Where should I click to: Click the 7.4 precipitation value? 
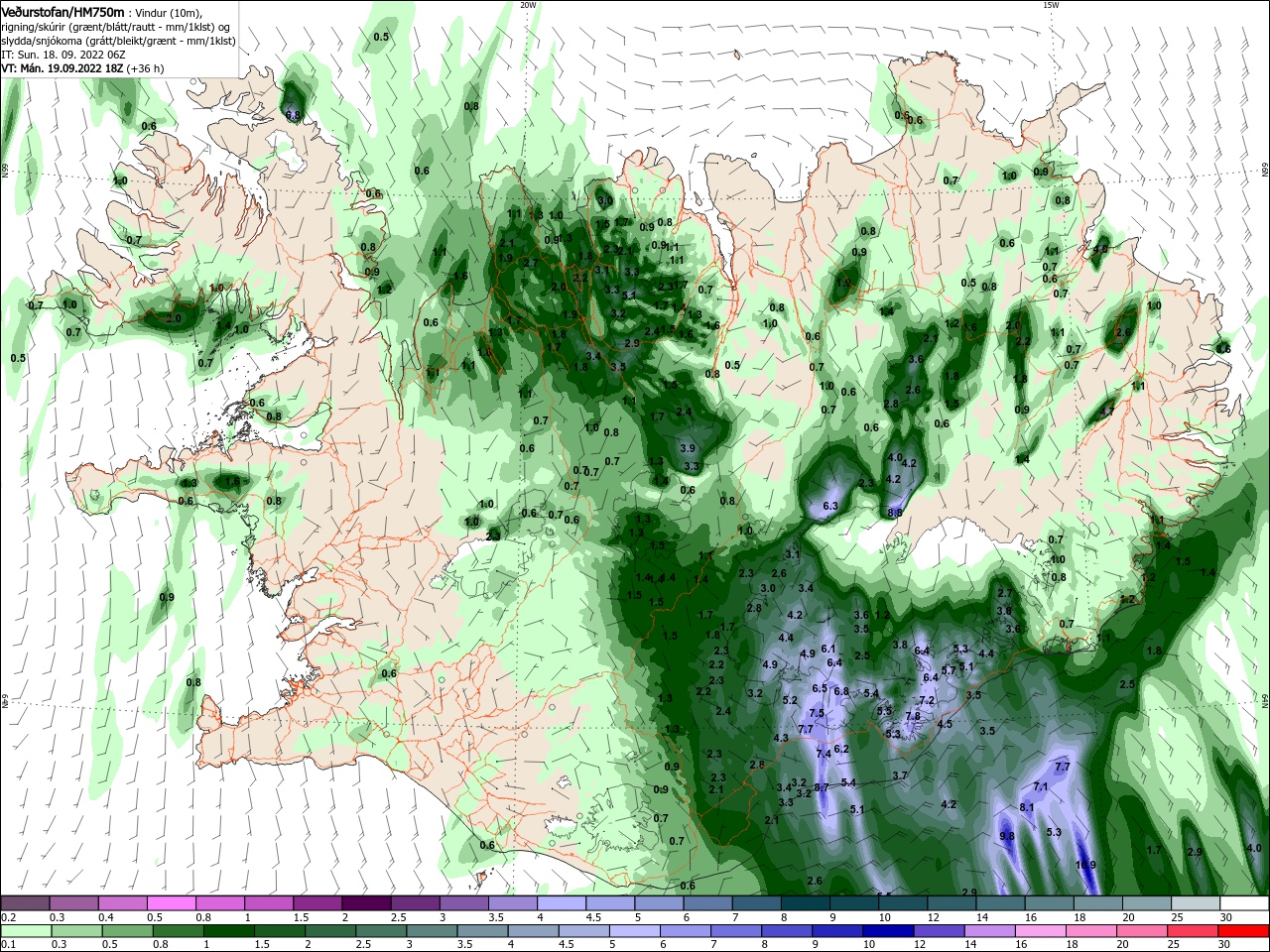coord(824,755)
